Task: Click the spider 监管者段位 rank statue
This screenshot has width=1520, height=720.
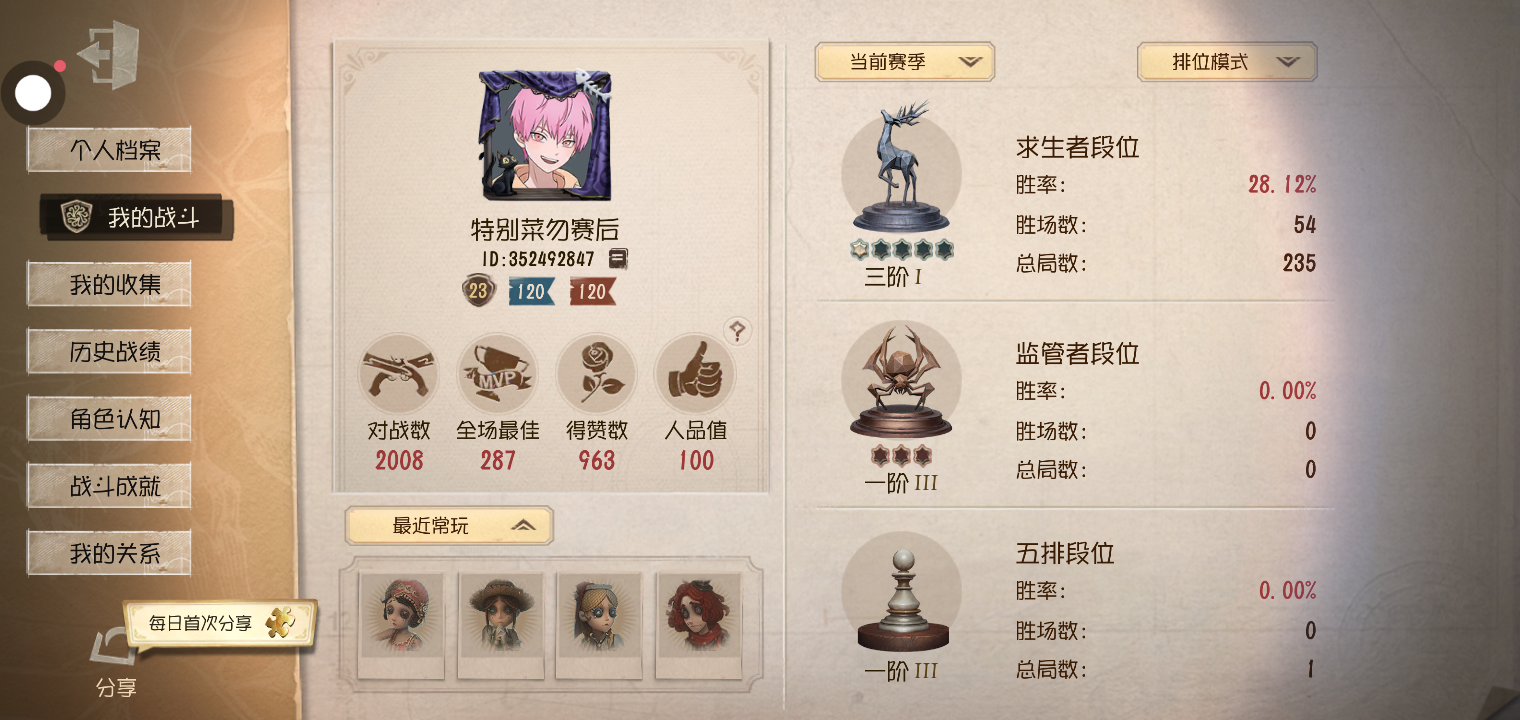Action: coord(901,382)
